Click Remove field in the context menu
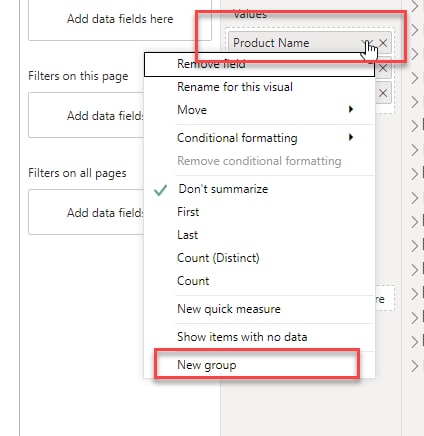 click(x=259, y=64)
